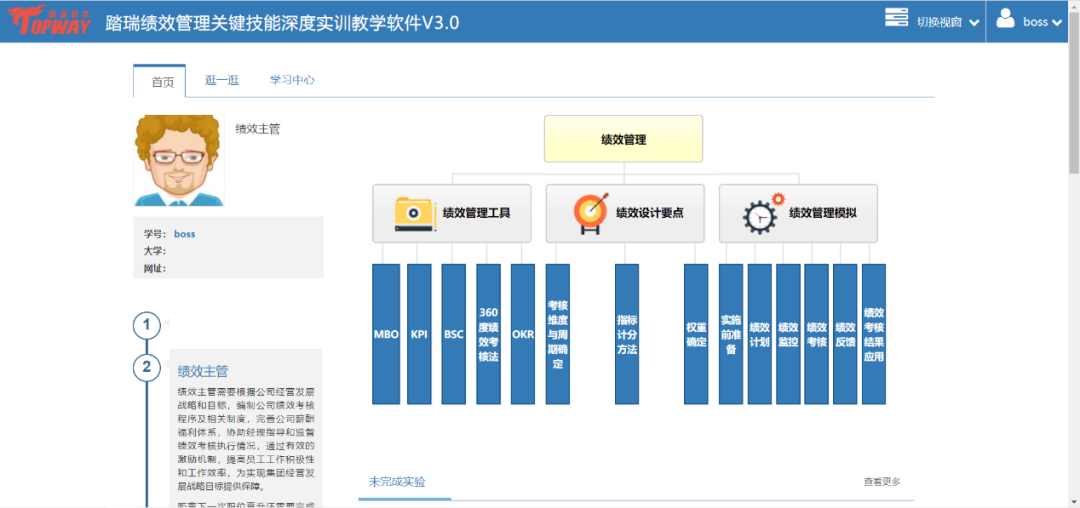Open the 切换视窗 dropdown

947,22
